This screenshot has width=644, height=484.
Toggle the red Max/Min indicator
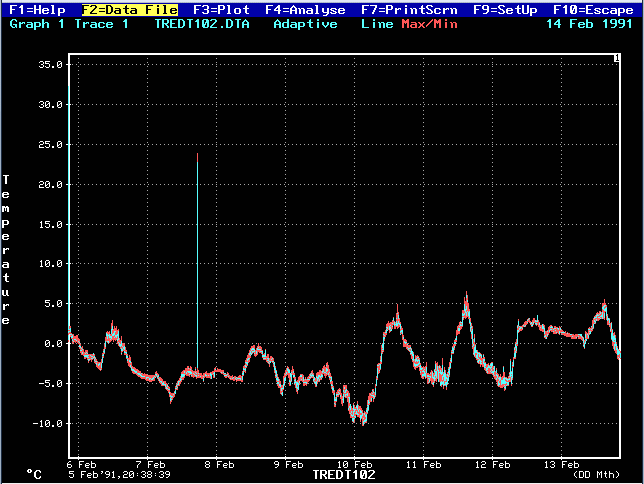428,23
